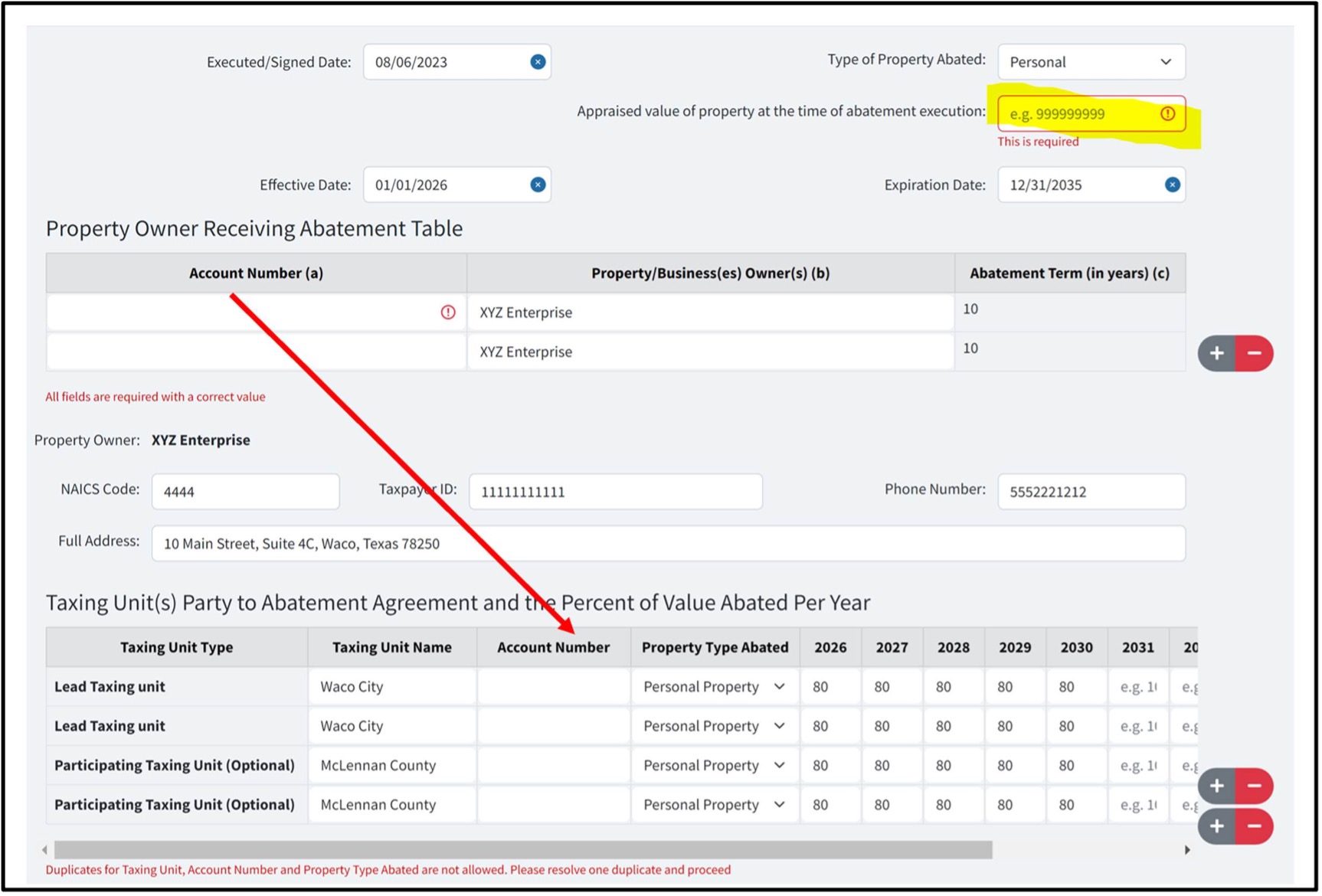The height and width of the screenshot is (896, 1322).
Task: Add row beside last McLennan County entry
Action: [1216, 826]
